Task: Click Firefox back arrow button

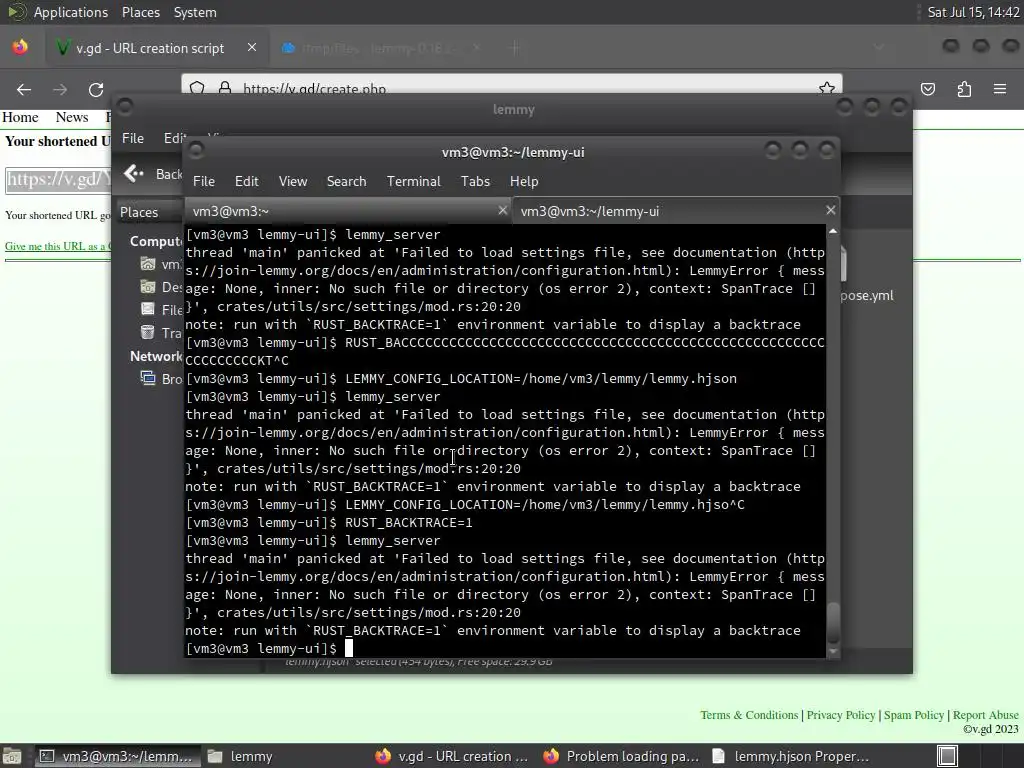Action: pyautogui.click(x=24, y=89)
